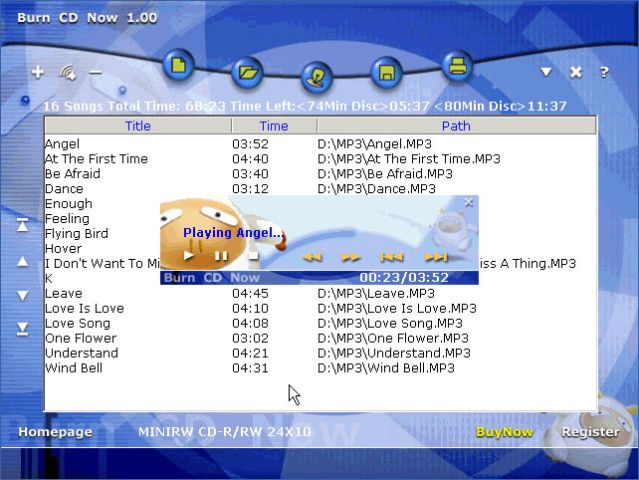The image size is (639, 480).
Task: Skip to previous track in player
Action: coord(391,257)
